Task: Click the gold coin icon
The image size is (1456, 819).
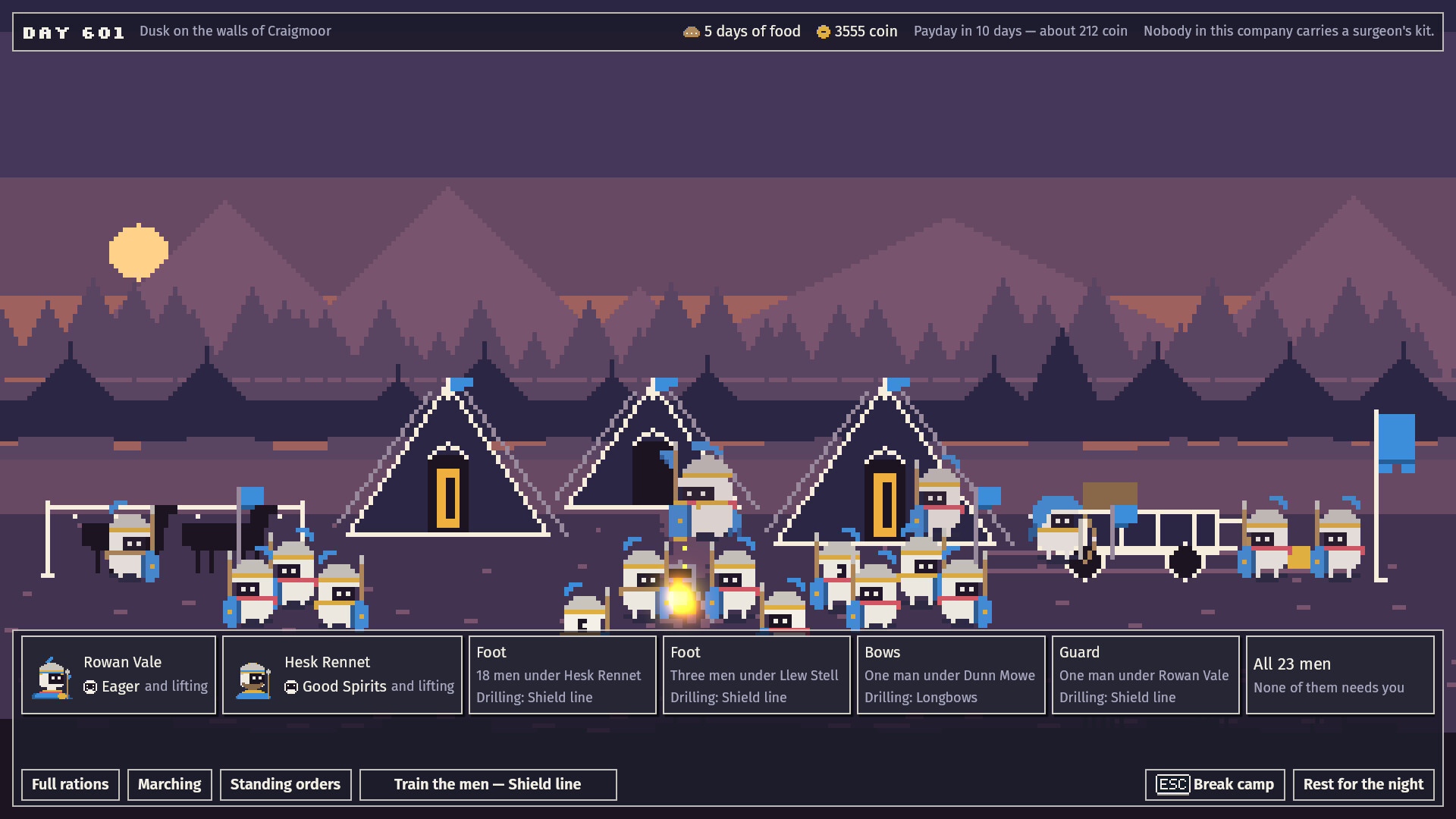Action: pyautogui.click(x=823, y=32)
